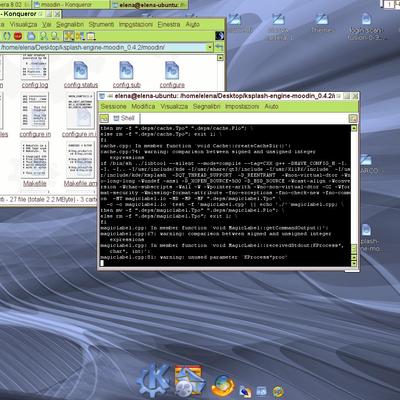
Task: Open Aiuto menu in Konsole window
Action: click(271, 107)
